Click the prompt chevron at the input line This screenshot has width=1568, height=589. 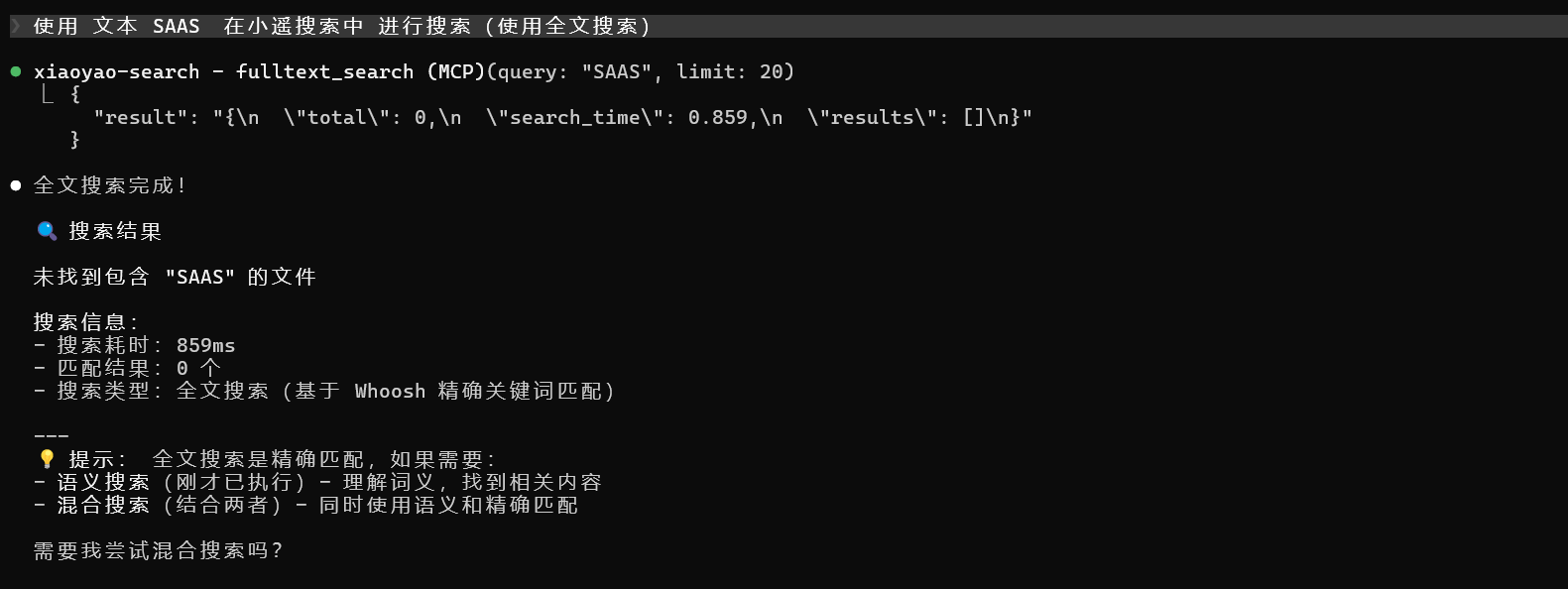[15, 26]
